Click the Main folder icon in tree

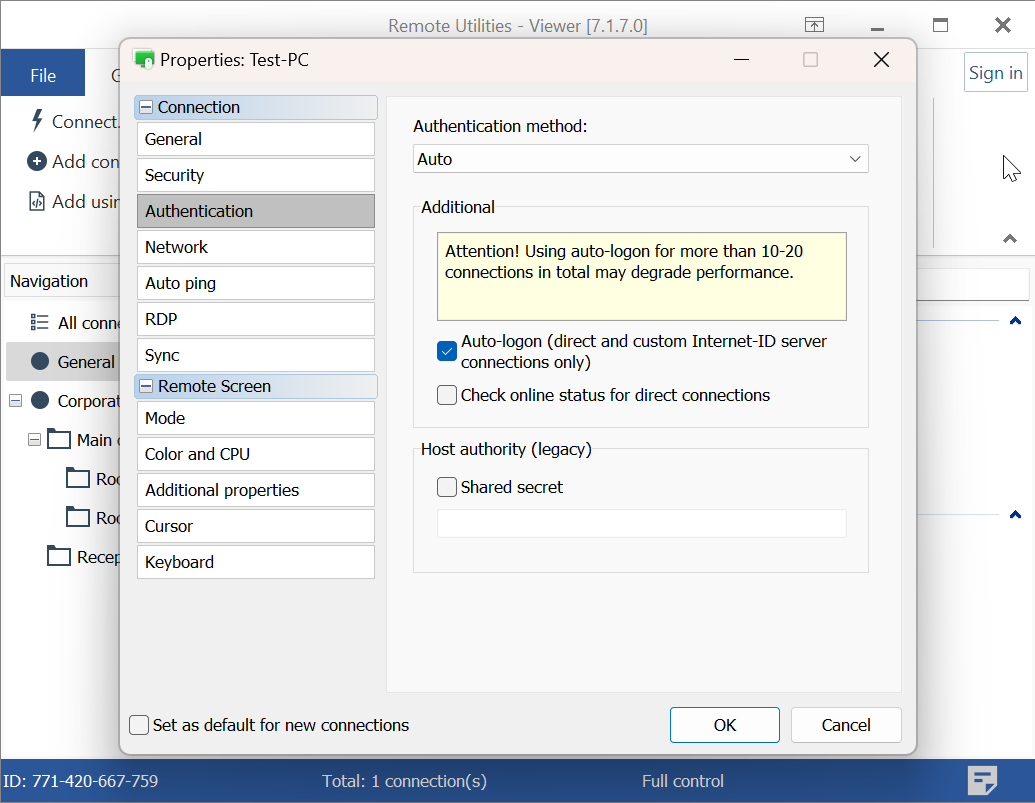pos(59,439)
